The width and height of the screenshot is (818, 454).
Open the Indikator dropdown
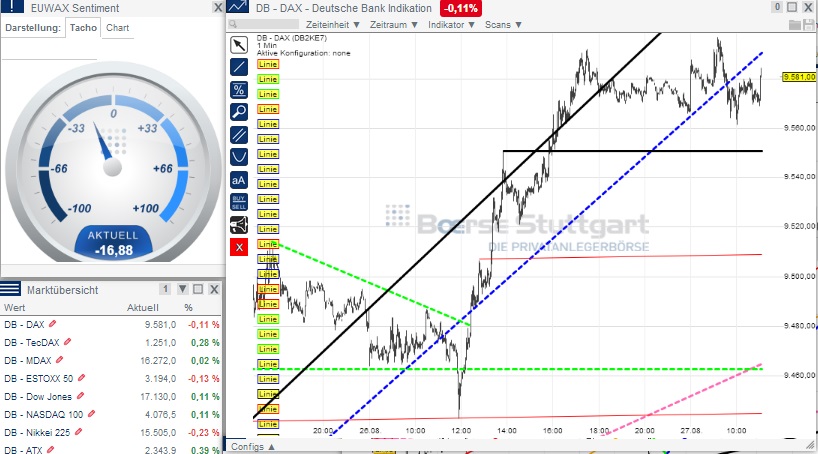(x=451, y=25)
